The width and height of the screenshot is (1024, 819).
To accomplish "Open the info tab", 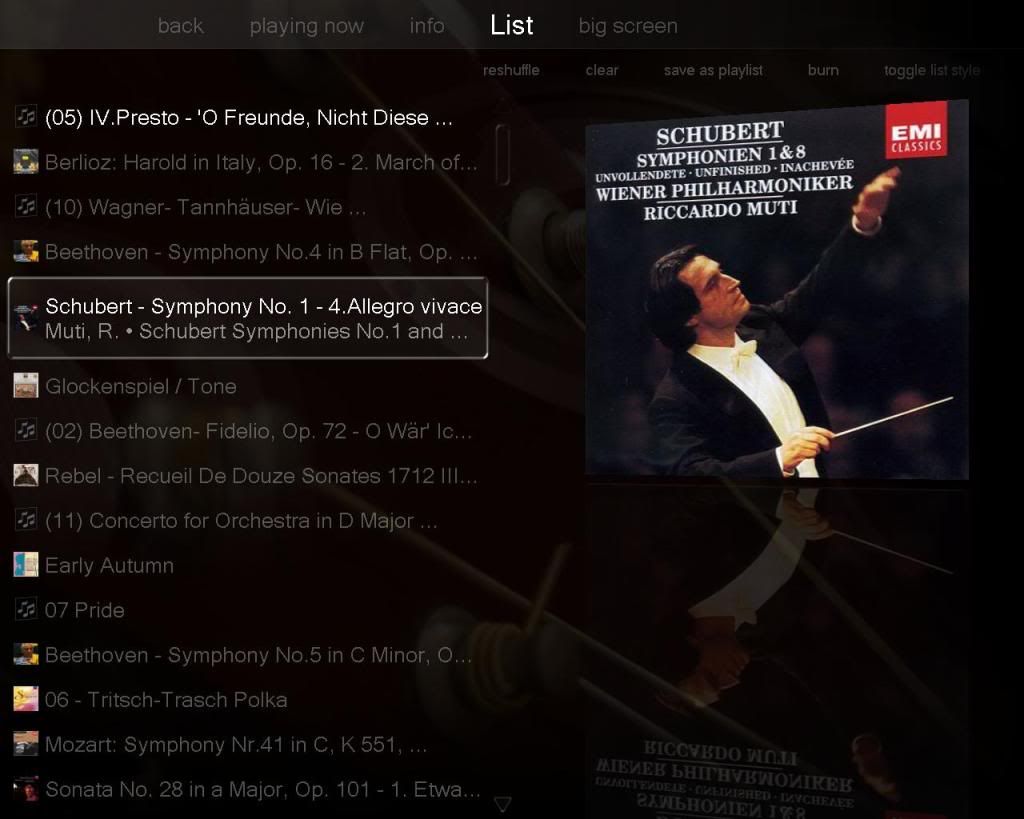I will pyautogui.click(x=426, y=25).
